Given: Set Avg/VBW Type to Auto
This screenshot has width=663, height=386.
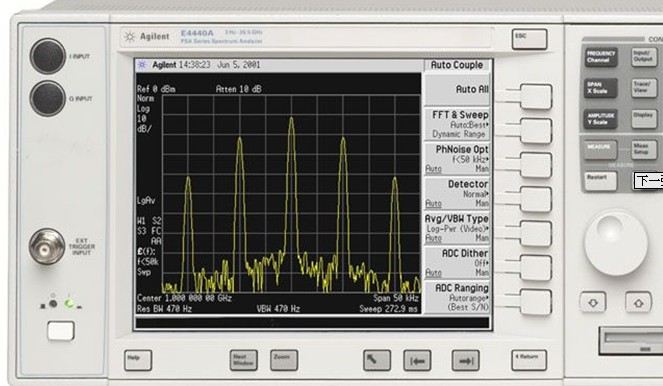Looking at the screenshot, I should coord(433,238).
